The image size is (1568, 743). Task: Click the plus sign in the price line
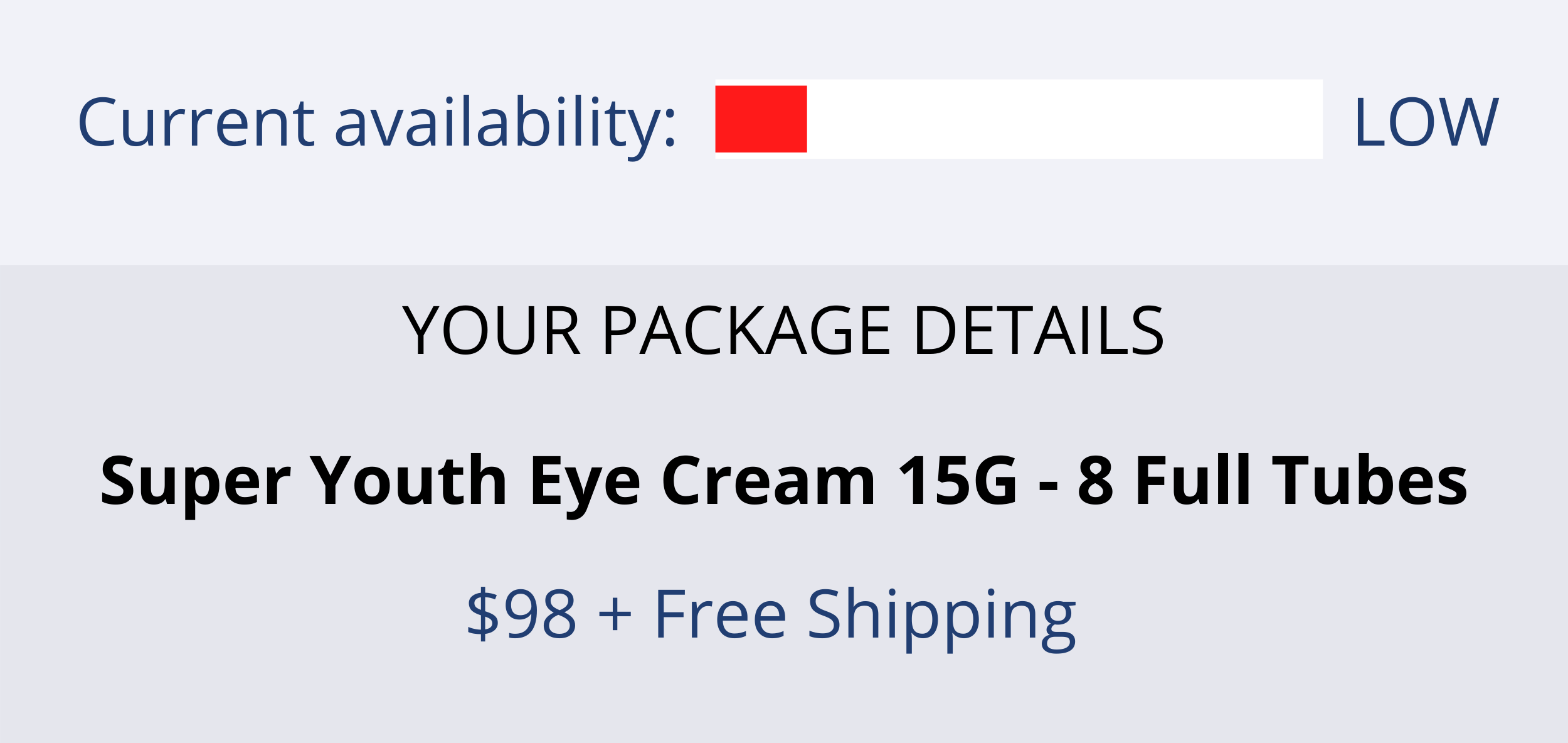tap(615, 614)
